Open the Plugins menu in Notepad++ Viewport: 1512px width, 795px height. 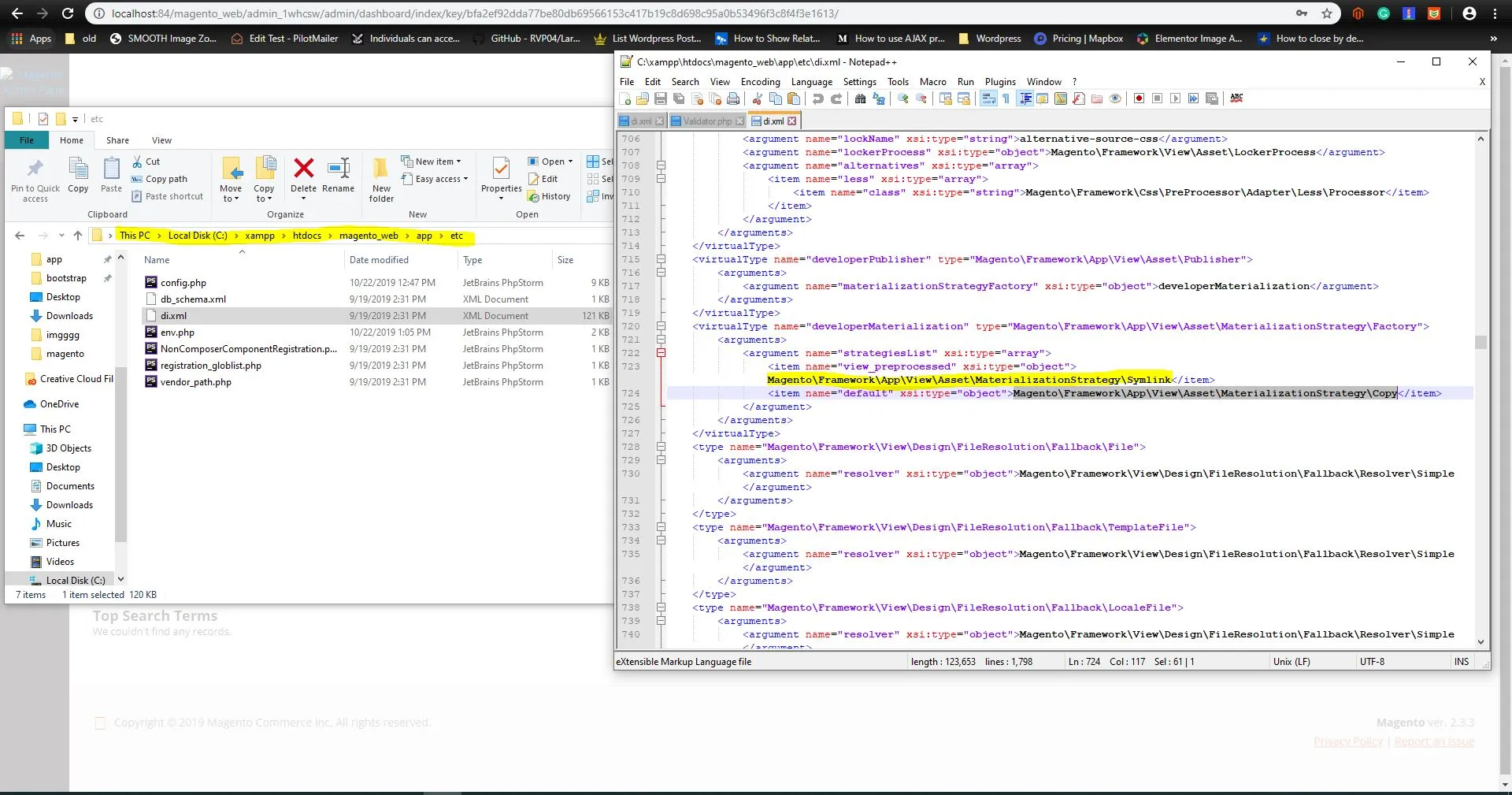pyautogui.click(x=1000, y=82)
